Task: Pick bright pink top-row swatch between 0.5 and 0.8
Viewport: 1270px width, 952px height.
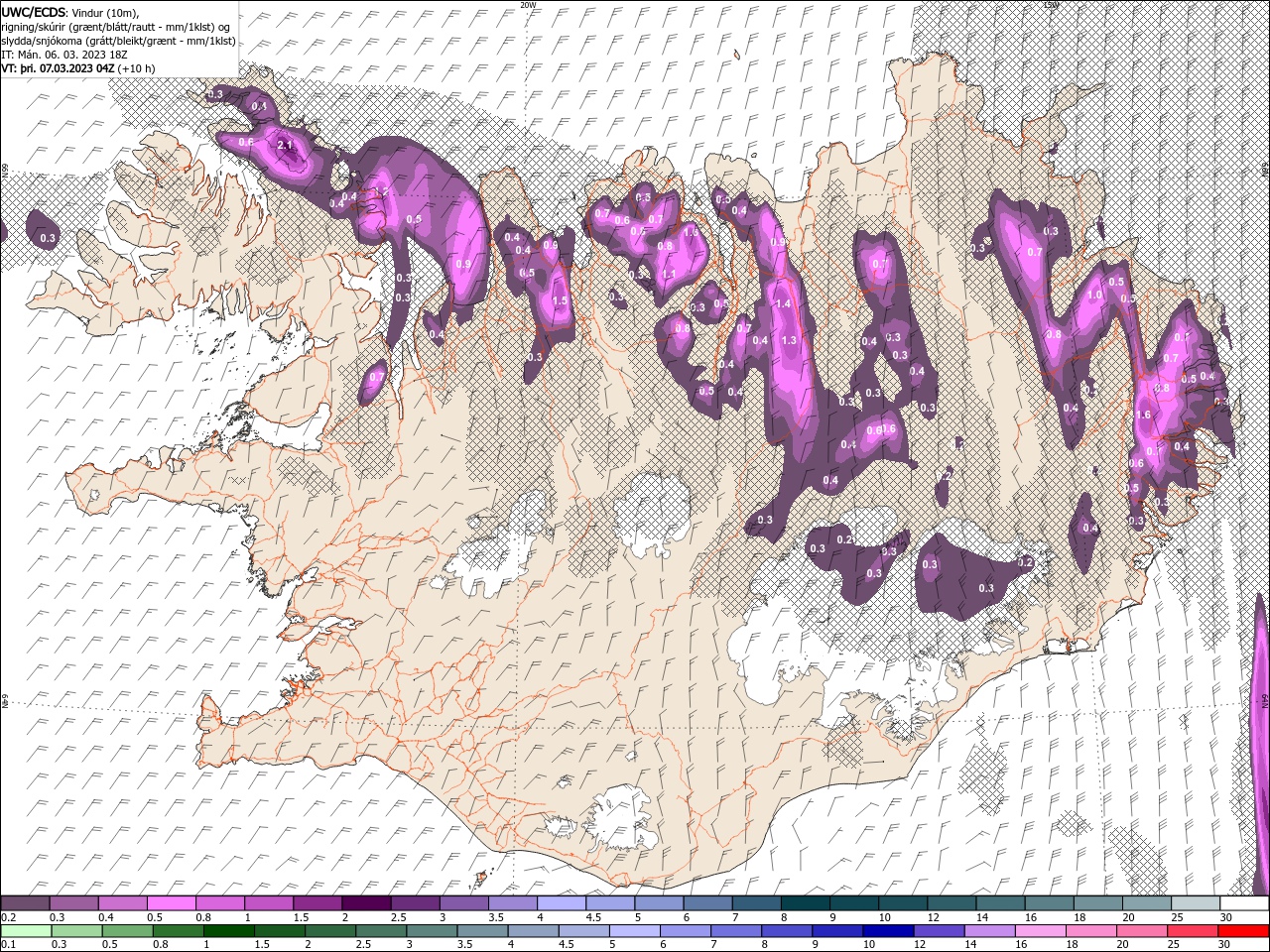Action: pos(171,903)
